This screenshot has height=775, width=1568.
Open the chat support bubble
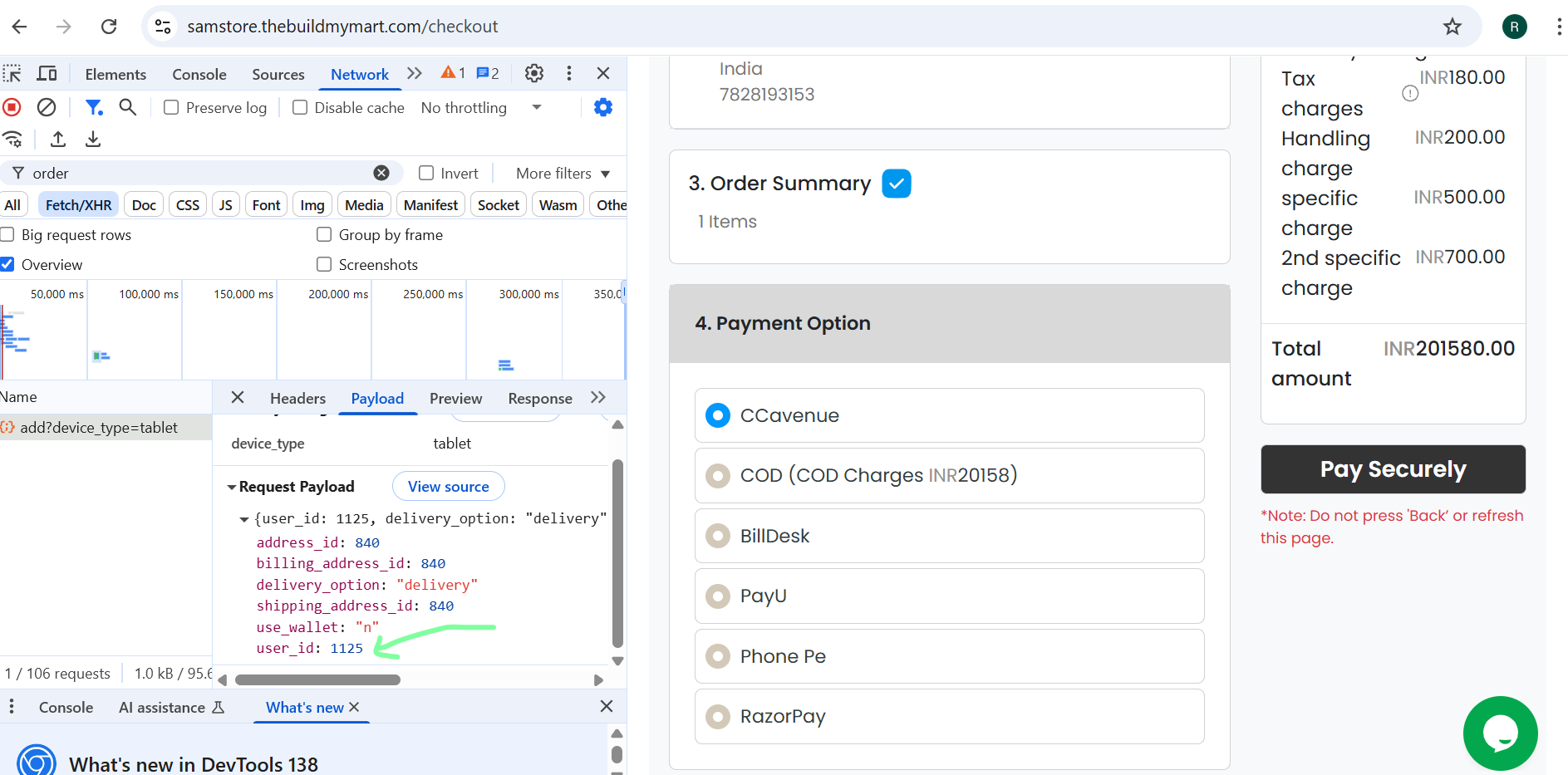click(x=1500, y=733)
